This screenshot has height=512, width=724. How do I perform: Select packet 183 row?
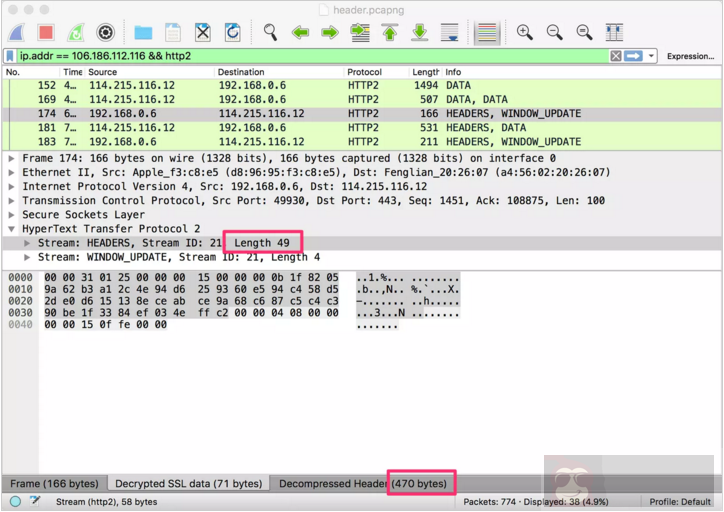tap(362, 142)
